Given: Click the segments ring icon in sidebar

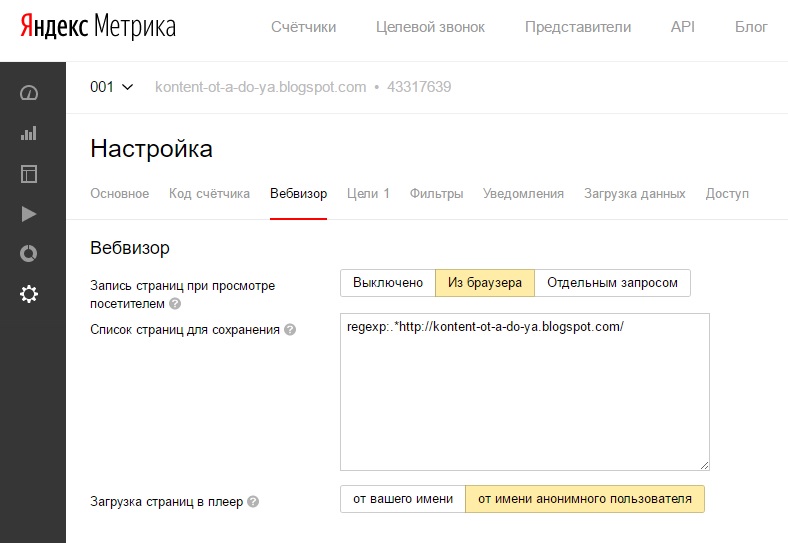Looking at the screenshot, I should 28,254.
